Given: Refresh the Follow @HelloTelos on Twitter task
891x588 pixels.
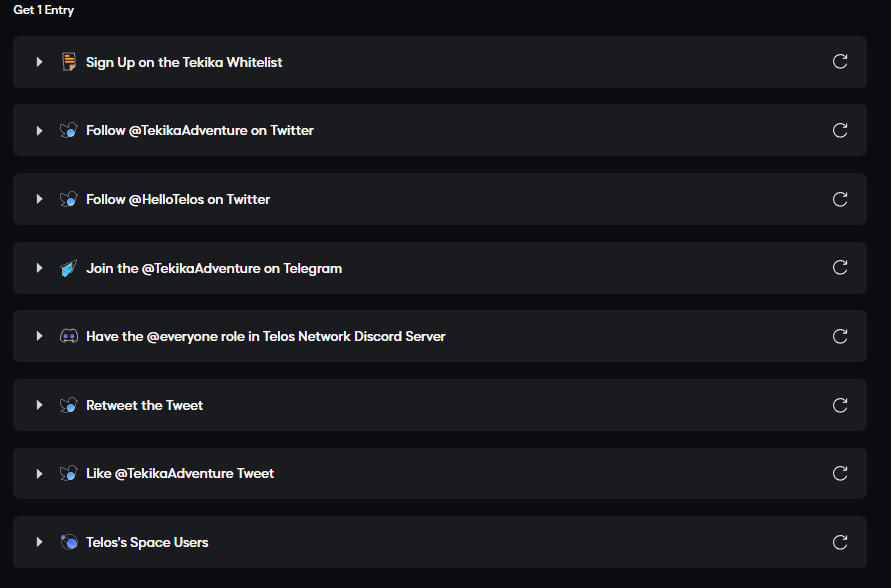Looking at the screenshot, I should tap(840, 199).
